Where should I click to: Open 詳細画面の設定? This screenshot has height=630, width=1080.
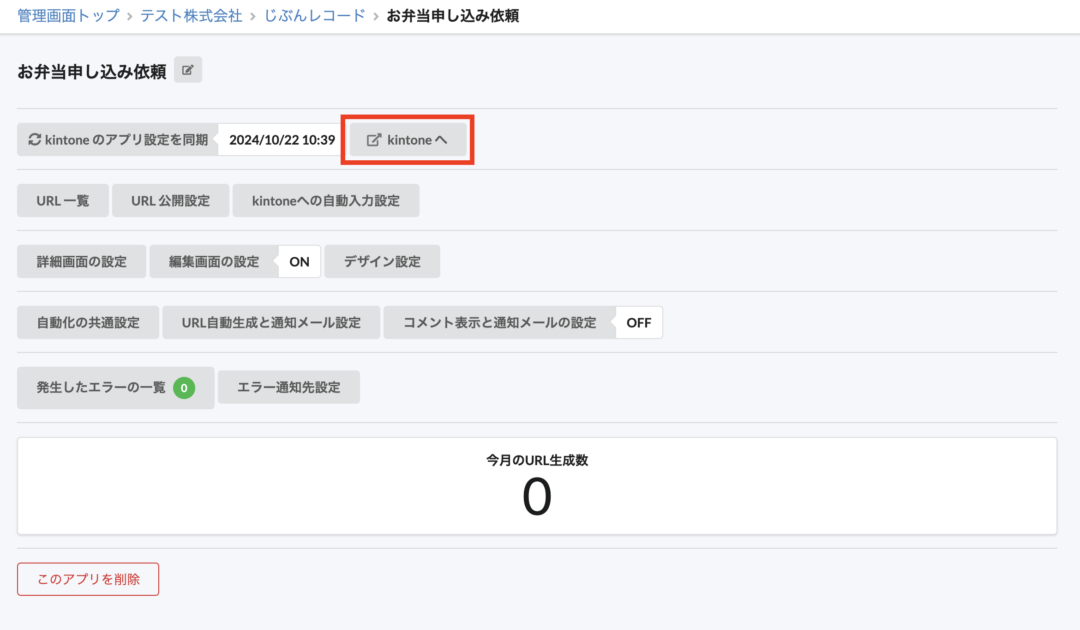81,261
